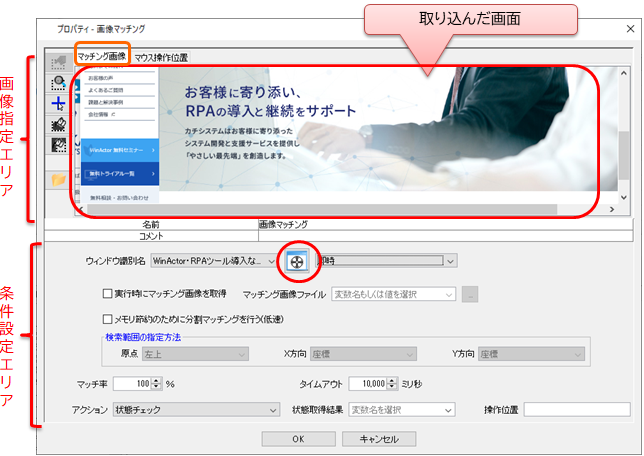Select the eraser-with-dotted-outline tool icon
This screenshot has width=644, height=456.
[x=58, y=124]
